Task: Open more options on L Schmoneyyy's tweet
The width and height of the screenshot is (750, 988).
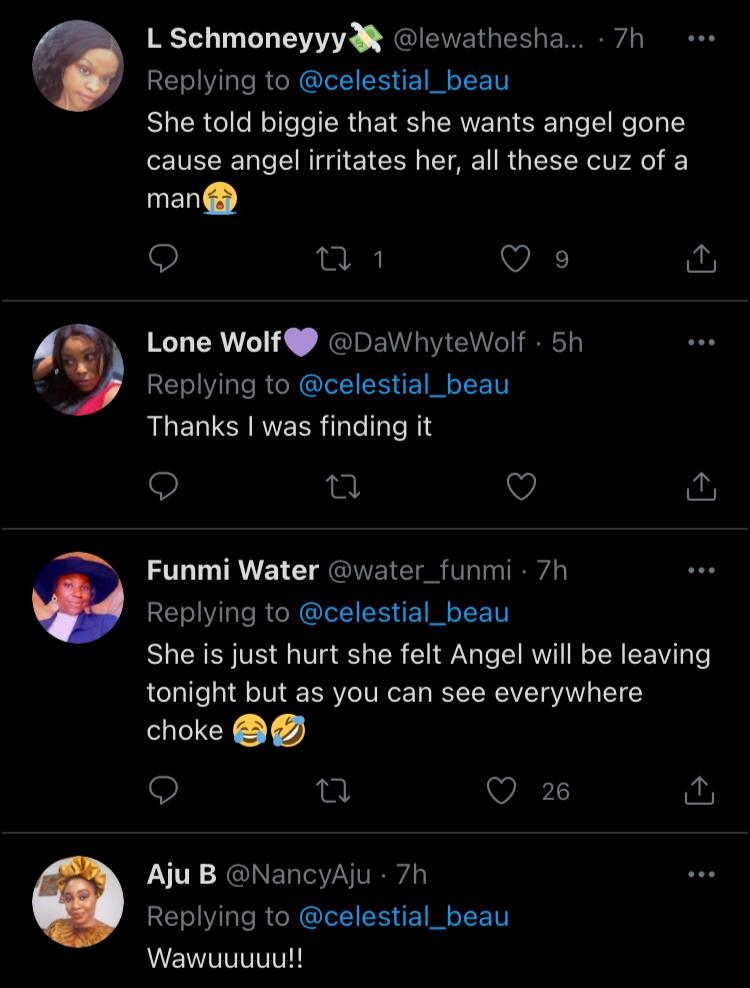Action: [702, 39]
